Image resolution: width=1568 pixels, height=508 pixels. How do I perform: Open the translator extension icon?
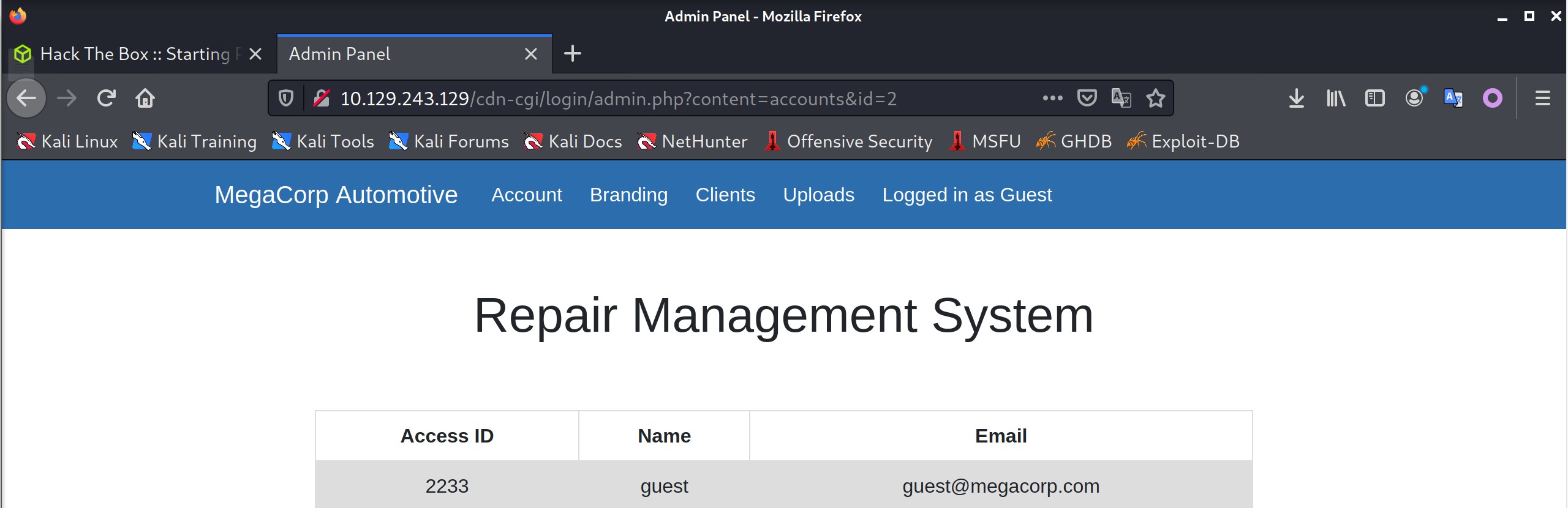click(1453, 98)
